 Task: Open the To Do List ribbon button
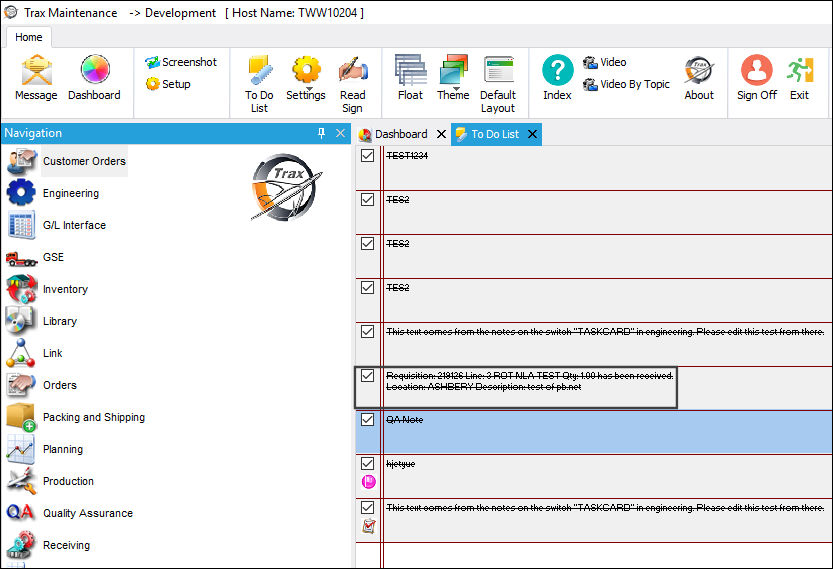pyautogui.click(x=259, y=84)
